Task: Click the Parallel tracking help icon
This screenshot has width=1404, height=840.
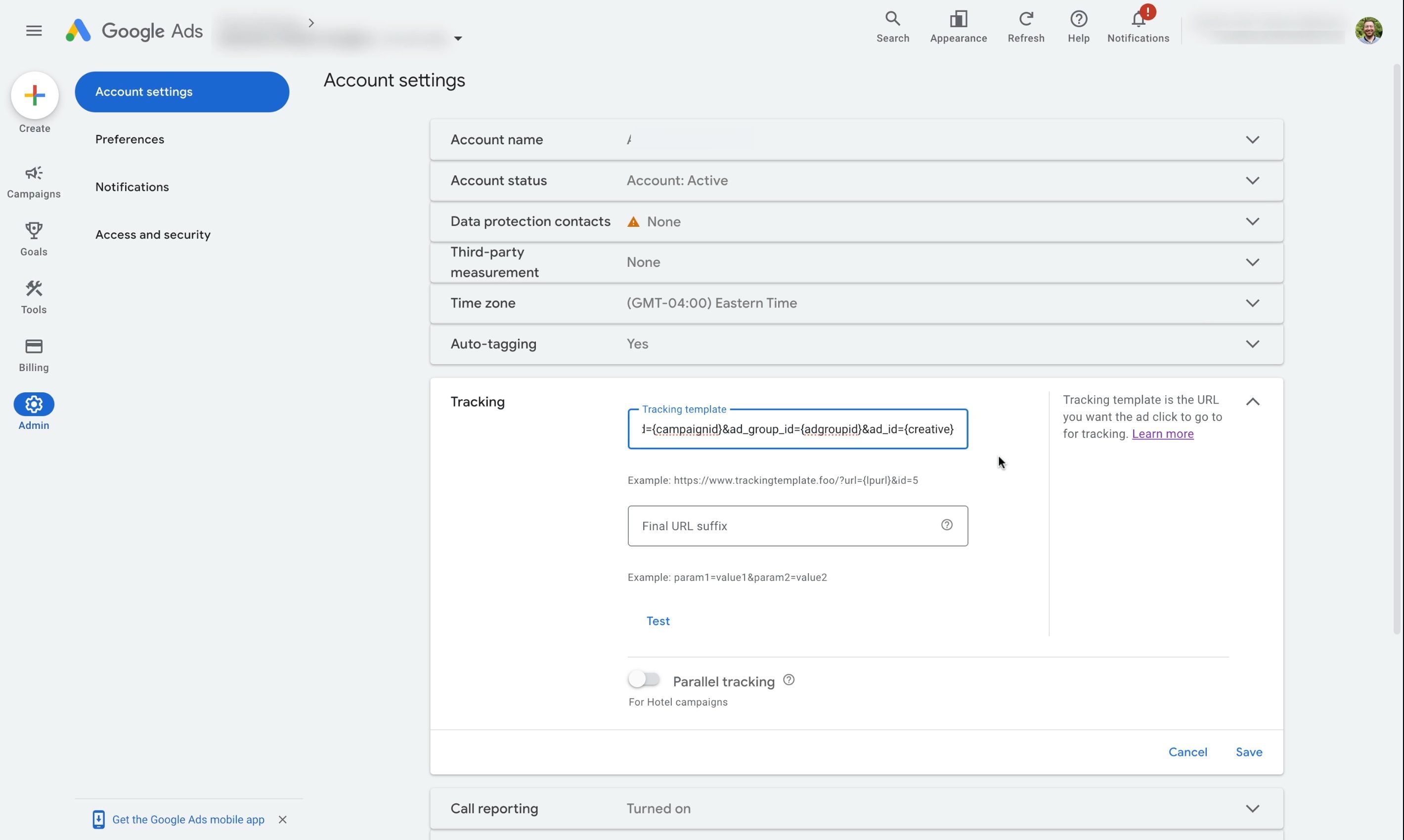Action: 789,680
